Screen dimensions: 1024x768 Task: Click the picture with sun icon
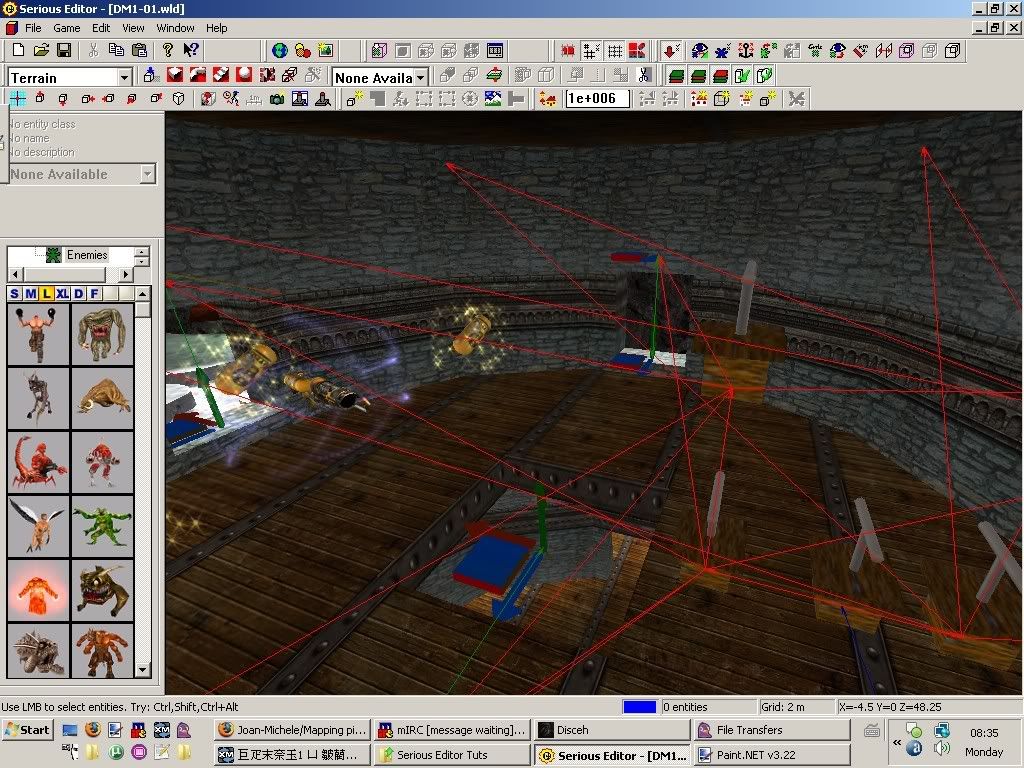pyautogui.click(x=325, y=50)
